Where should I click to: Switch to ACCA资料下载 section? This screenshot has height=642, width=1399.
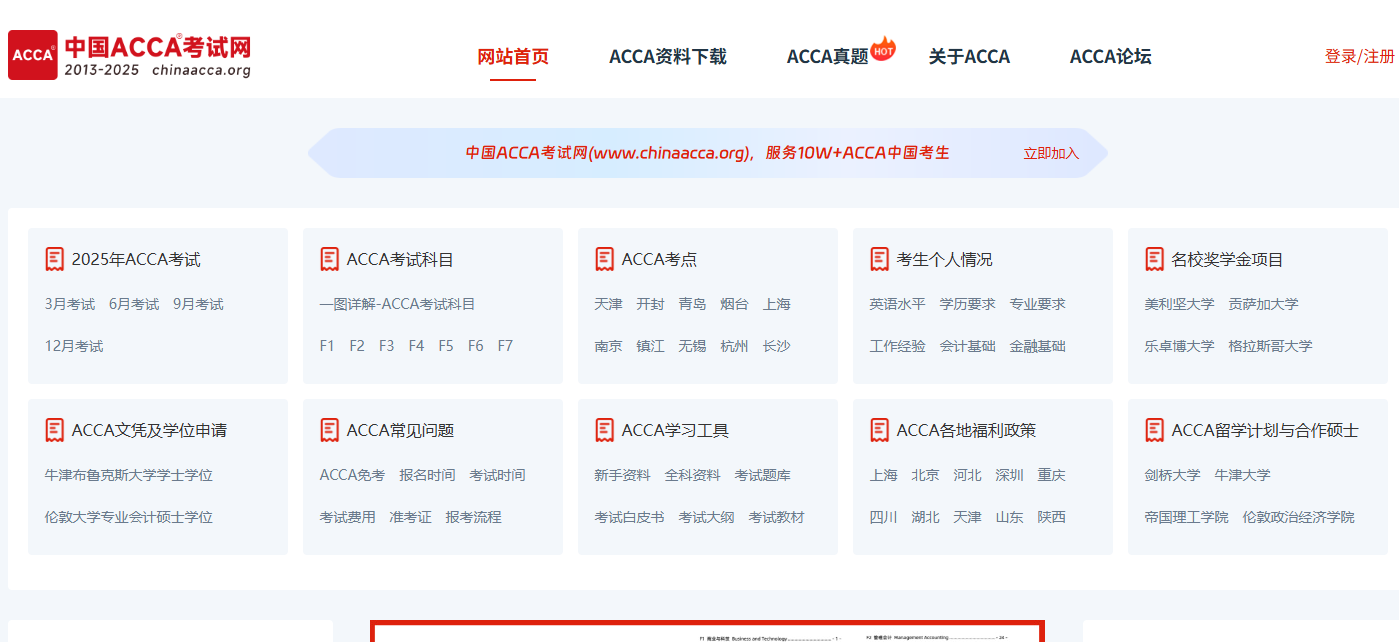pos(666,57)
